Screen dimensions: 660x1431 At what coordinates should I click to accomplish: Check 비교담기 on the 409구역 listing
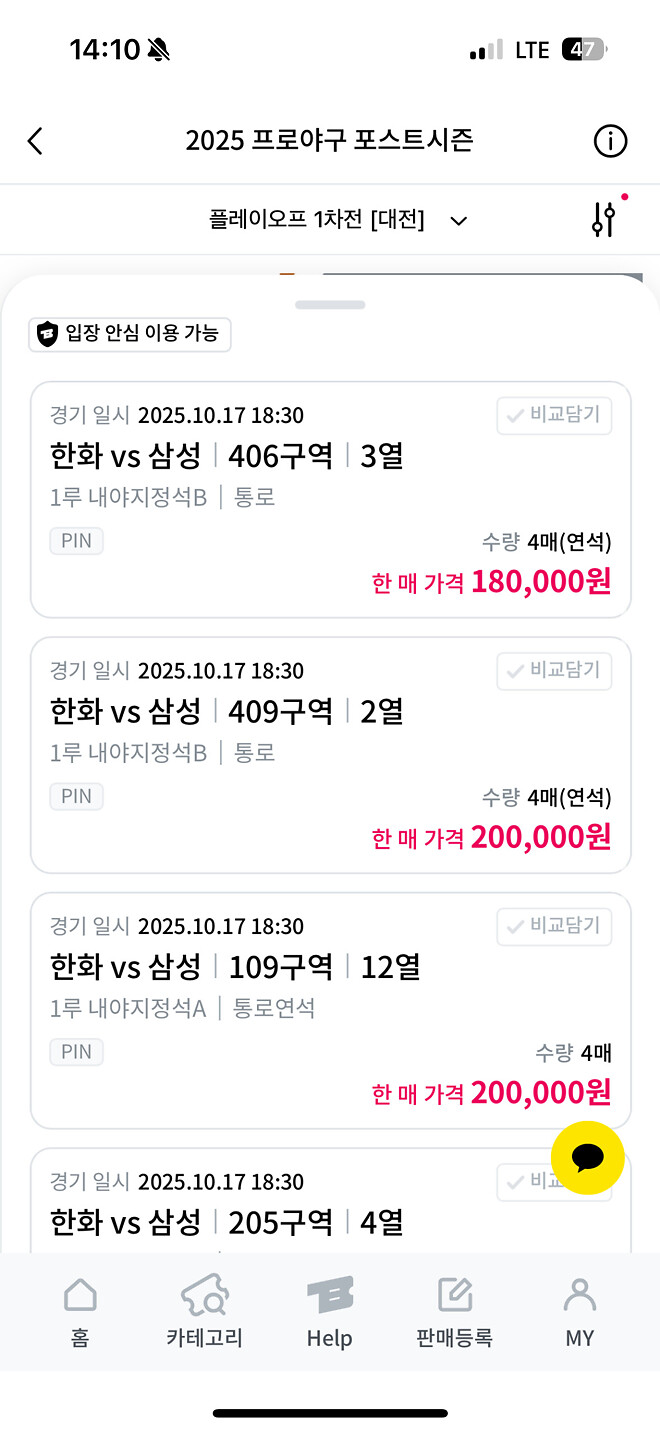point(554,671)
